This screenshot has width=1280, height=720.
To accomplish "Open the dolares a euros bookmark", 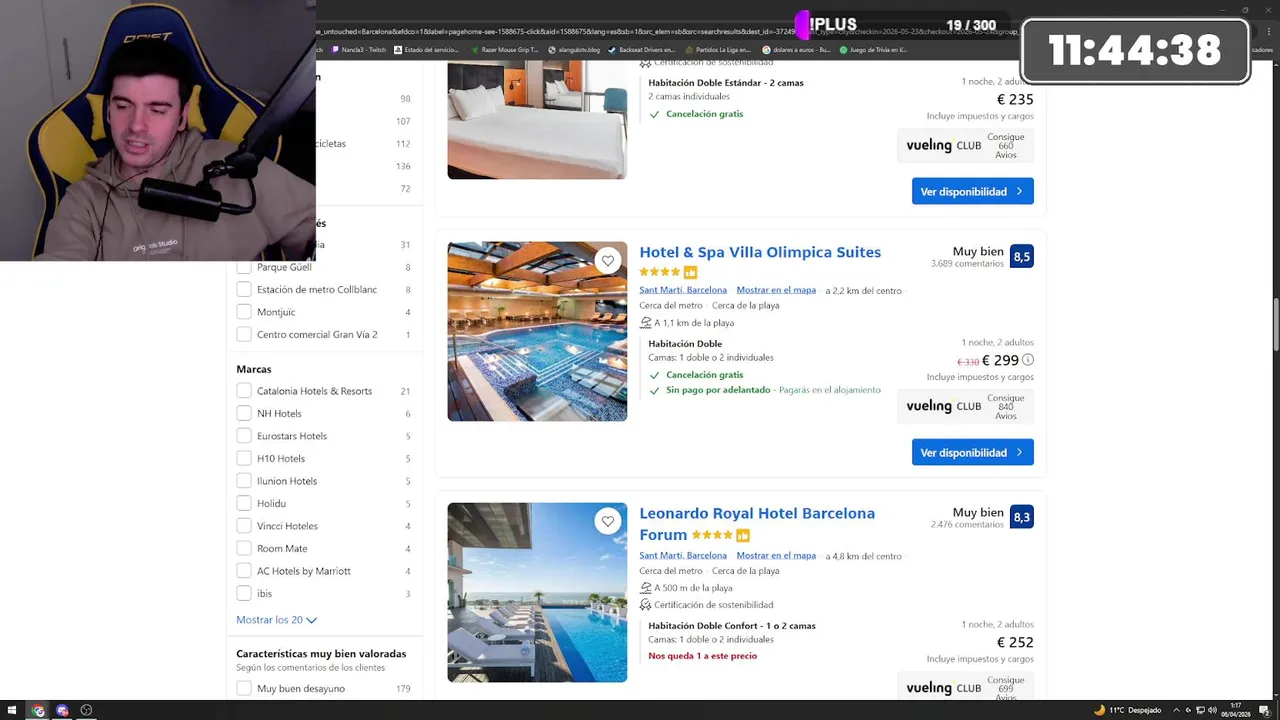I will point(796,49).
